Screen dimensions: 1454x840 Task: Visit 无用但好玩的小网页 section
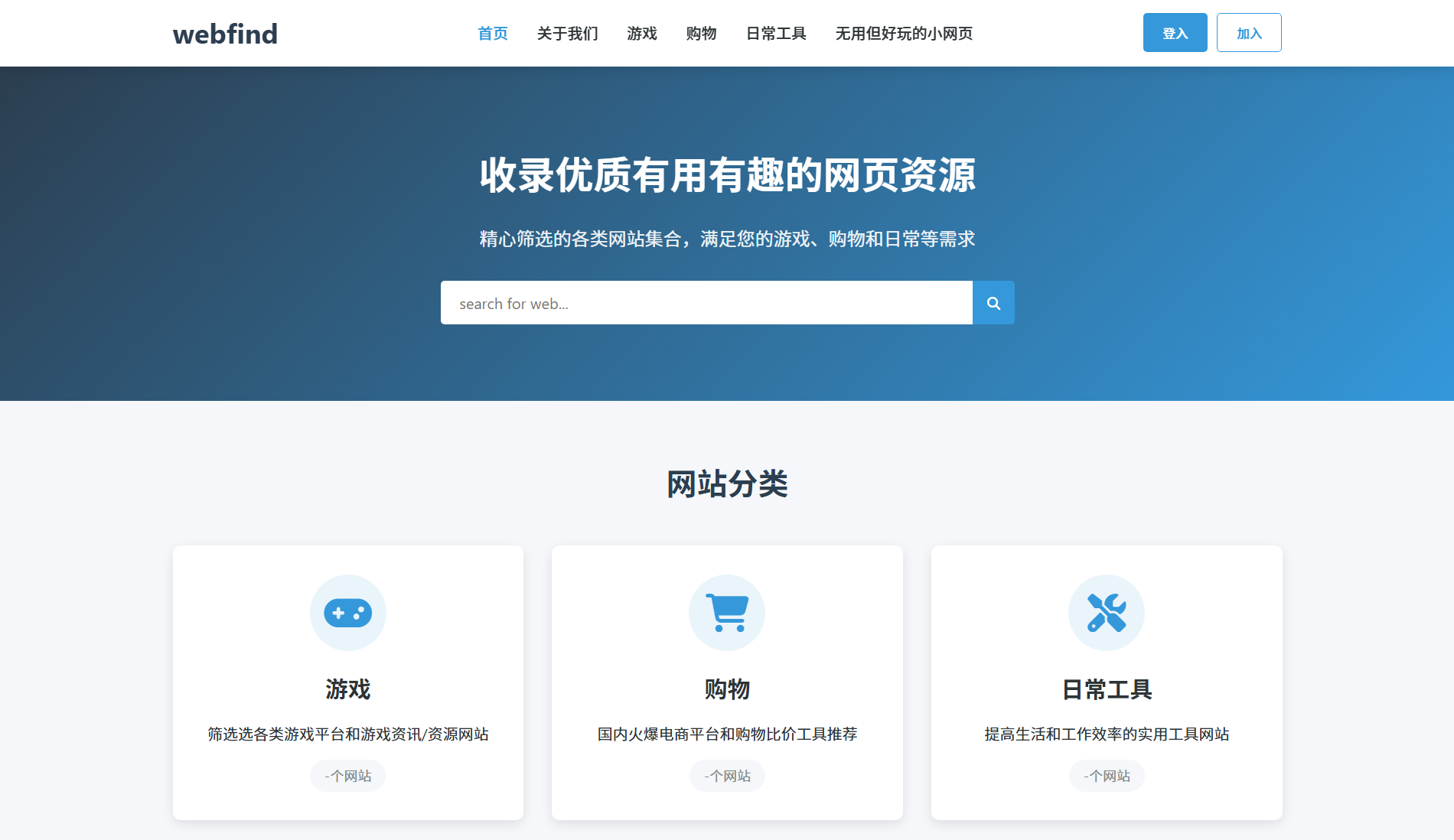(x=904, y=33)
